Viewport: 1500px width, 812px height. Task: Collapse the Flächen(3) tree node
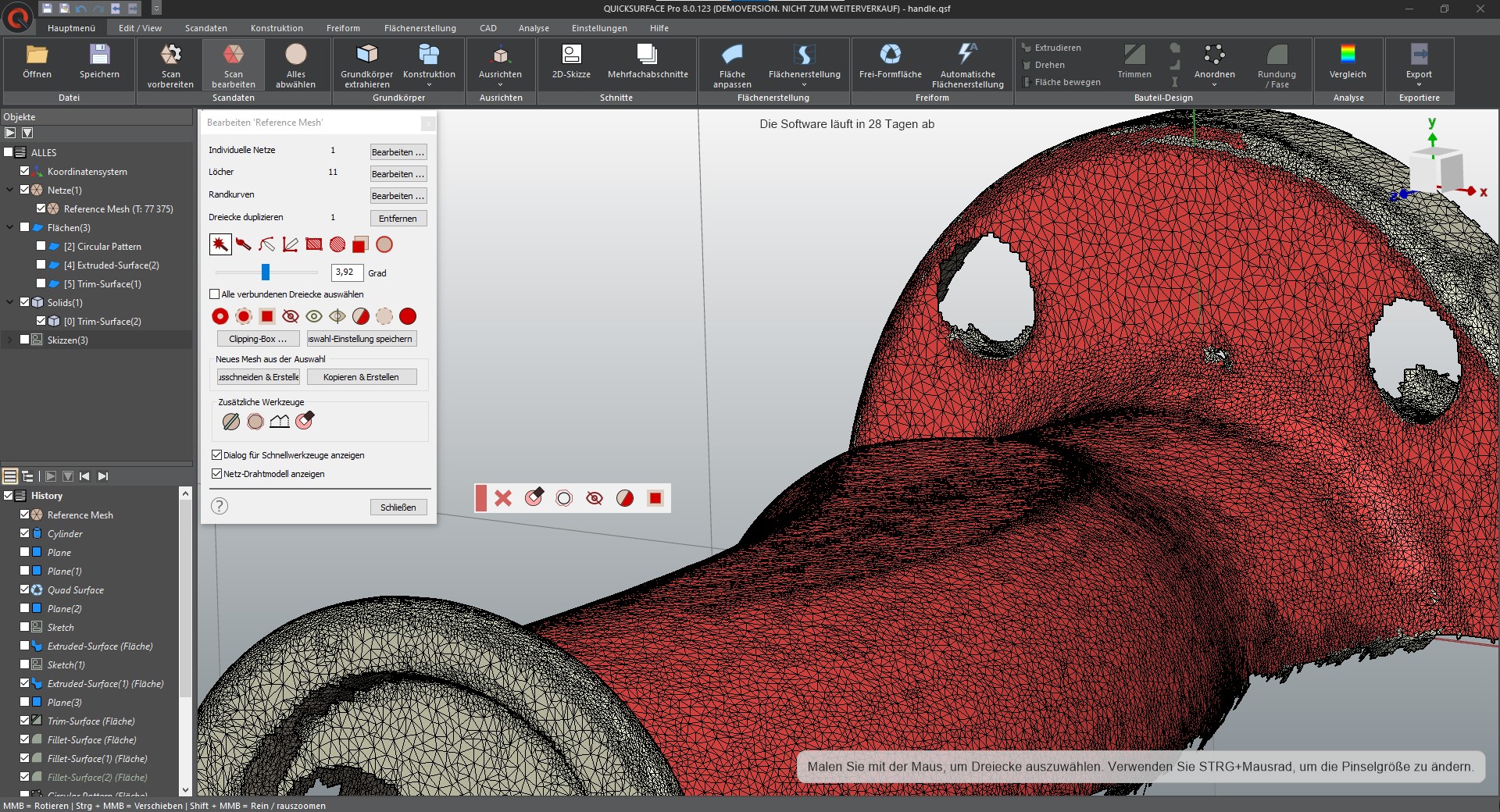click(x=9, y=228)
